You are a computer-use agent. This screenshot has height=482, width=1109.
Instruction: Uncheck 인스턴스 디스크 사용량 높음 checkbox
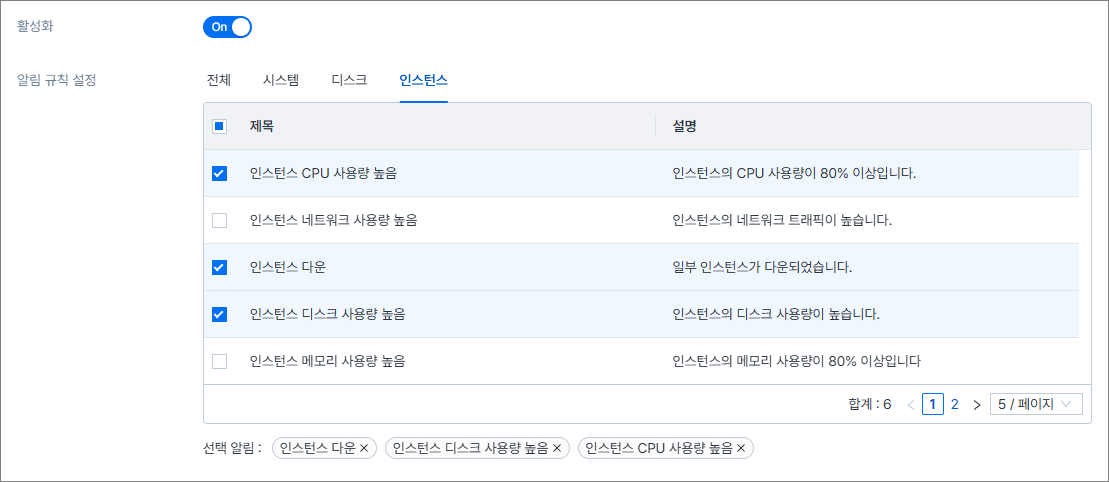[220, 314]
